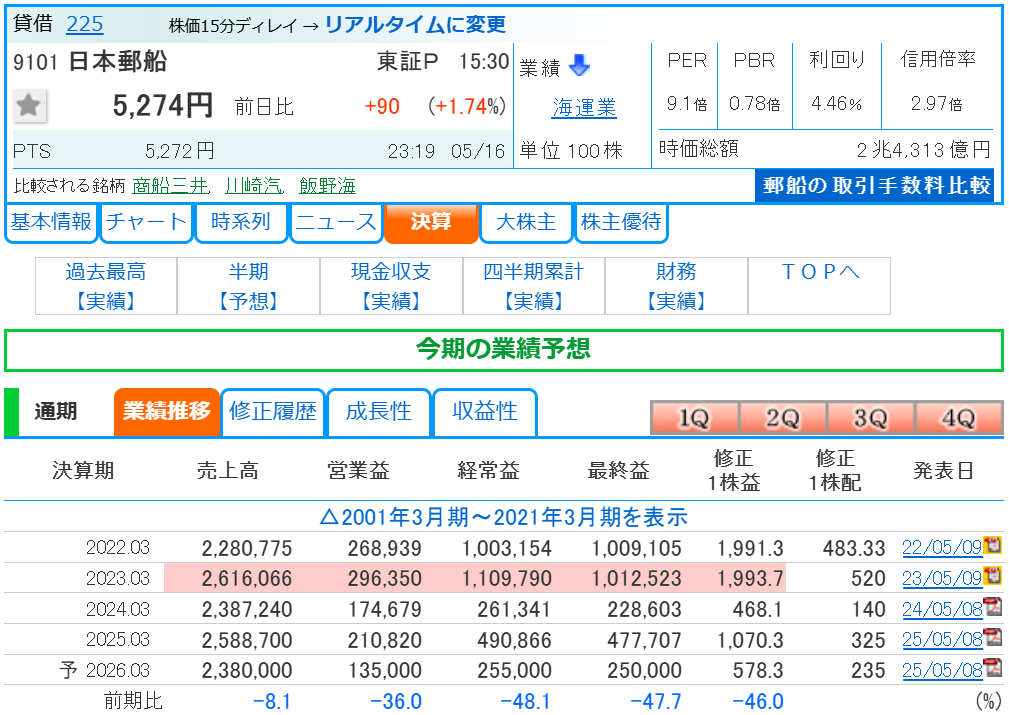Image resolution: width=1009 pixels, height=715 pixels.
Task: Open the document icon beside 23/05/09
Action: point(993,576)
